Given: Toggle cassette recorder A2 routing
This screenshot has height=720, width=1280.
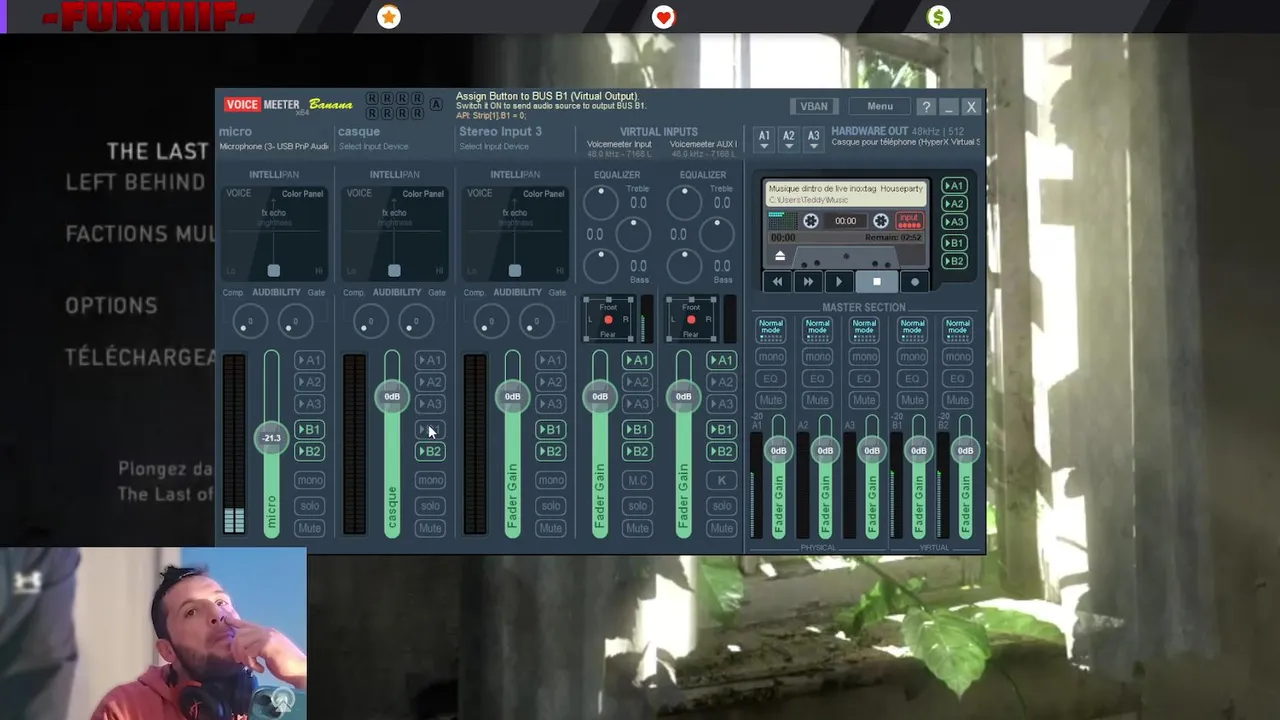Looking at the screenshot, I should pos(954,204).
